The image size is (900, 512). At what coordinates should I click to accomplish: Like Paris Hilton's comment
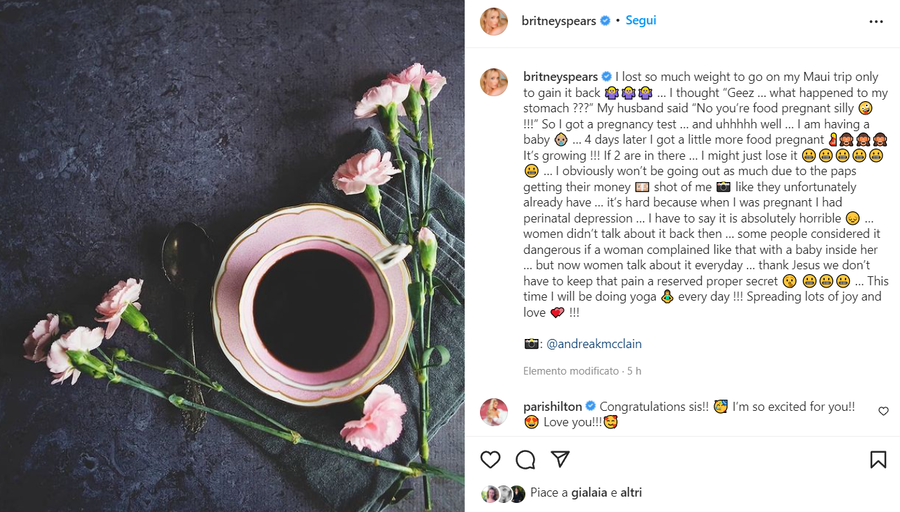pos(883,411)
